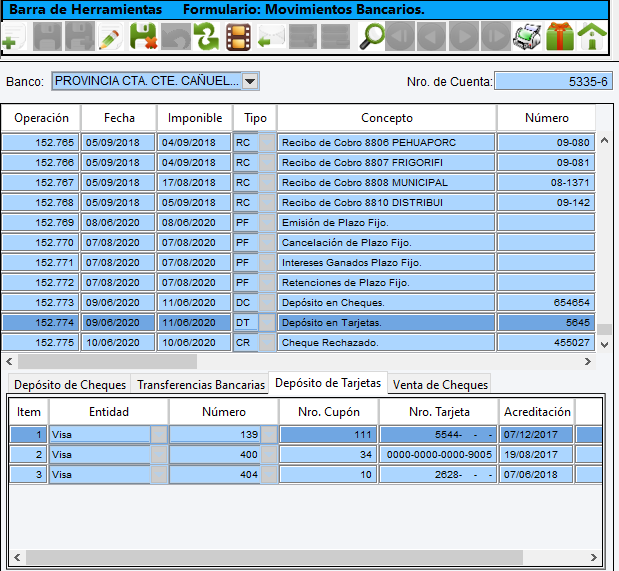Click the Fecha column header
The height and width of the screenshot is (571, 619).
click(119, 118)
